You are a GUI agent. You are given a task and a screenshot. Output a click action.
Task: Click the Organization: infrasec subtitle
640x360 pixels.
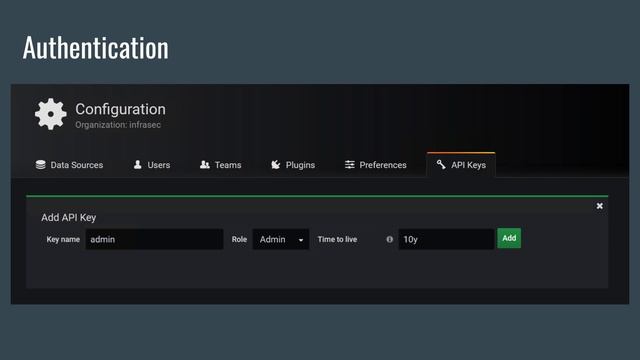[x=118, y=125]
